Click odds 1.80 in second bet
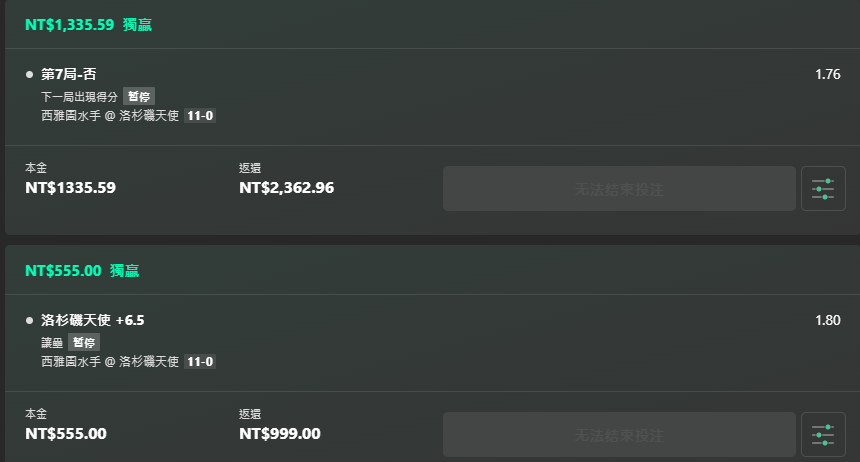This screenshot has height=462, width=860. click(x=828, y=320)
